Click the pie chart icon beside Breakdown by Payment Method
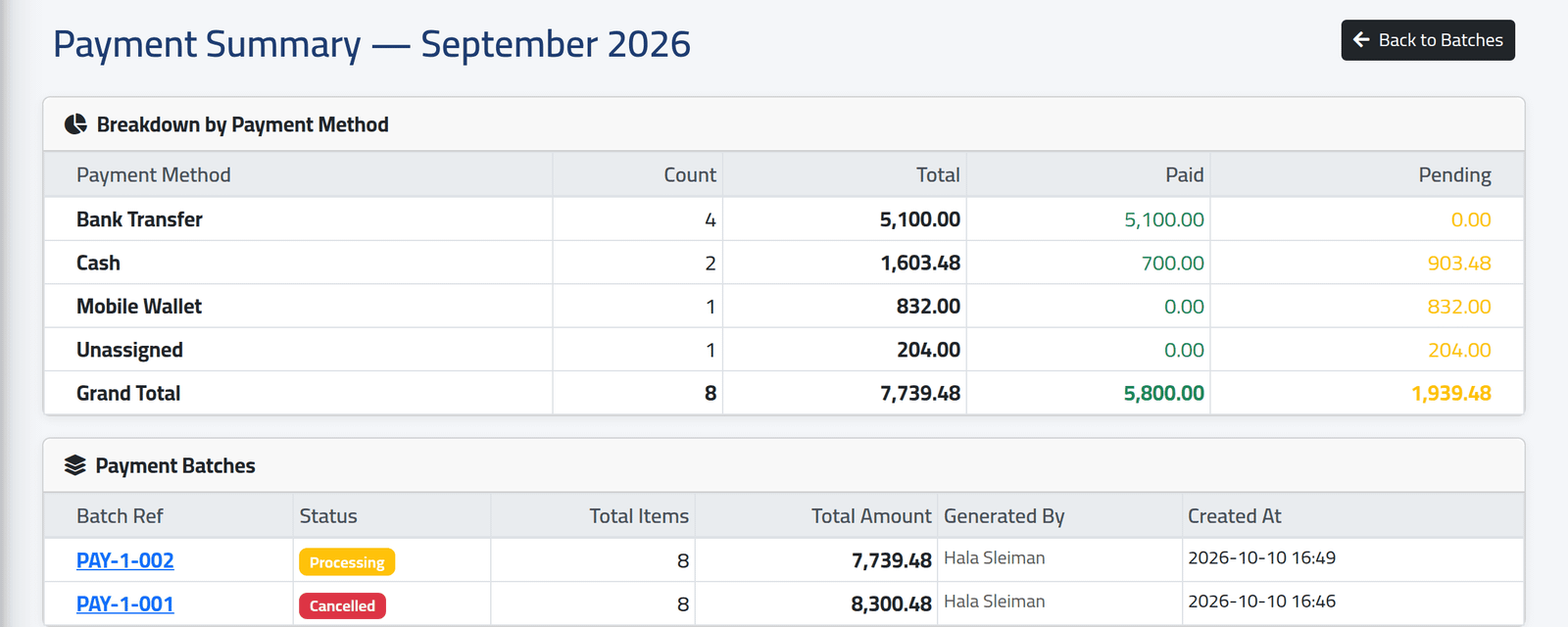Image resolution: width=1568 pixels, height=627 pixels. point(75,124)
